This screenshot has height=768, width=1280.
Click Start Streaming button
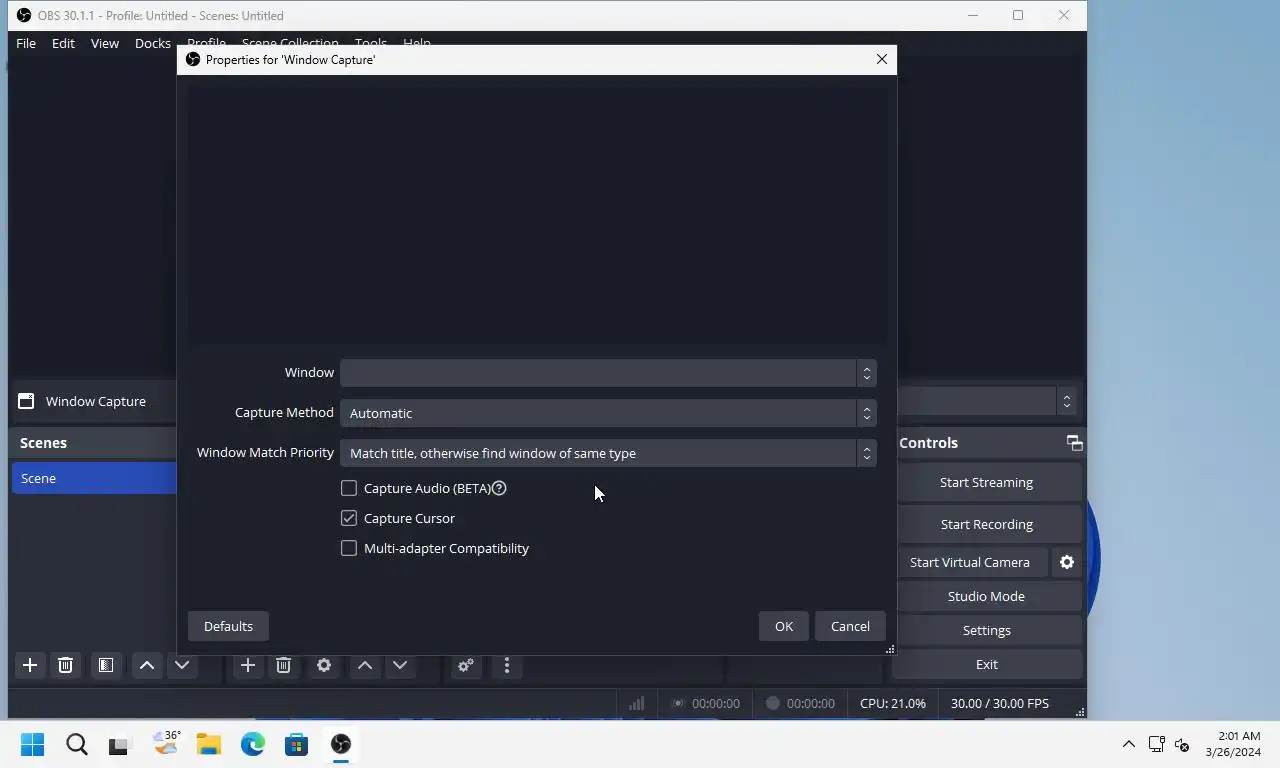pos(986,482)
